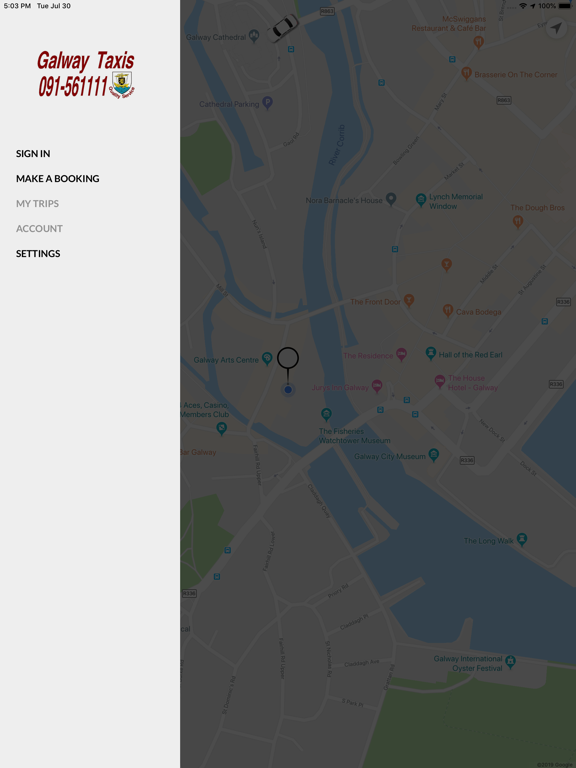This screenshot has width=576, height=768.
Task: Tap Jurys Inn Galway hotel marker
Action: tap(377, 386)
